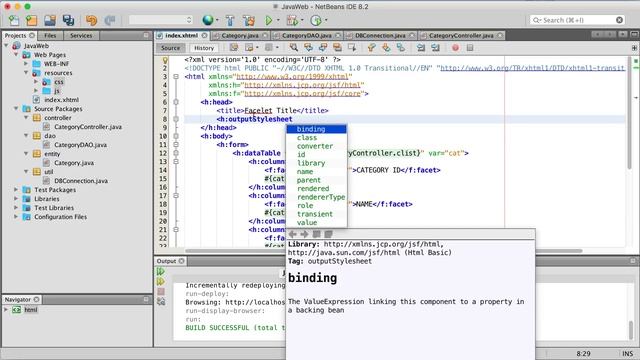Click the Find Selection magnifier icon
The width and height of the screenshot is (640, 360).
(x=293, y=48)
